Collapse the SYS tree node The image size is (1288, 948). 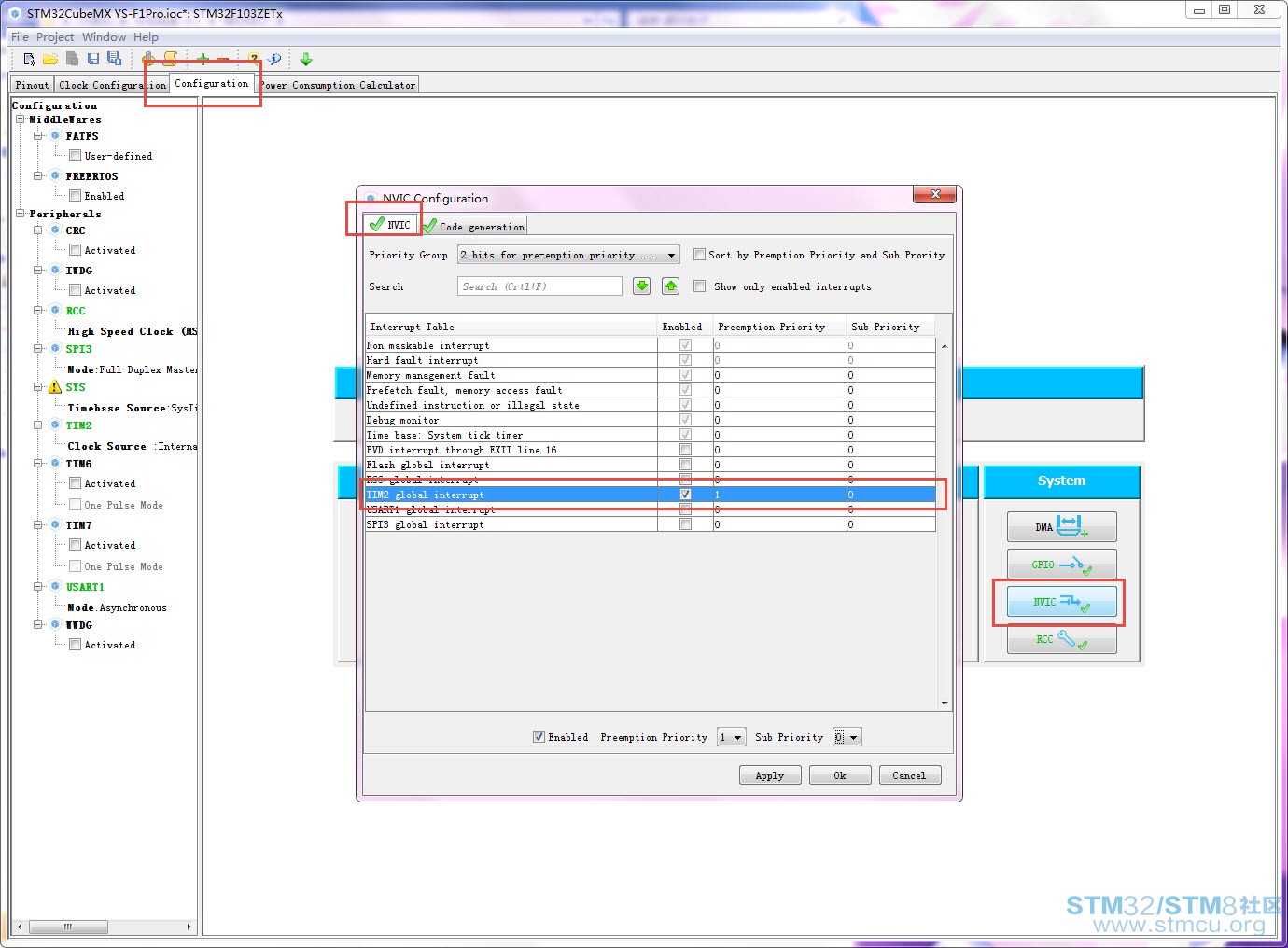coord(37,387)
